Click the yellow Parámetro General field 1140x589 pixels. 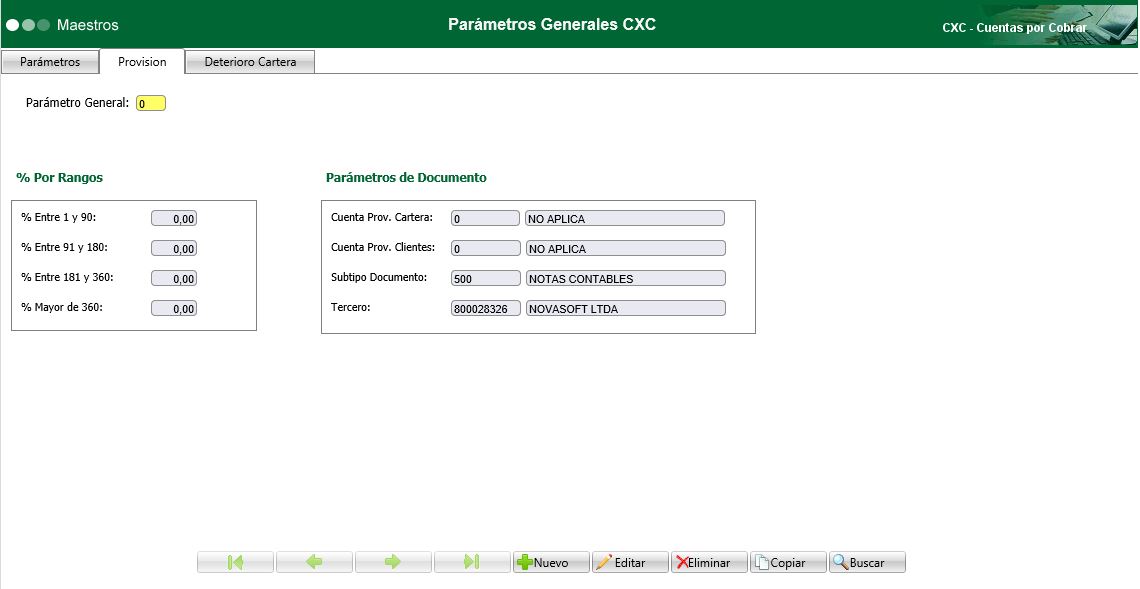(x=150, y=101)
